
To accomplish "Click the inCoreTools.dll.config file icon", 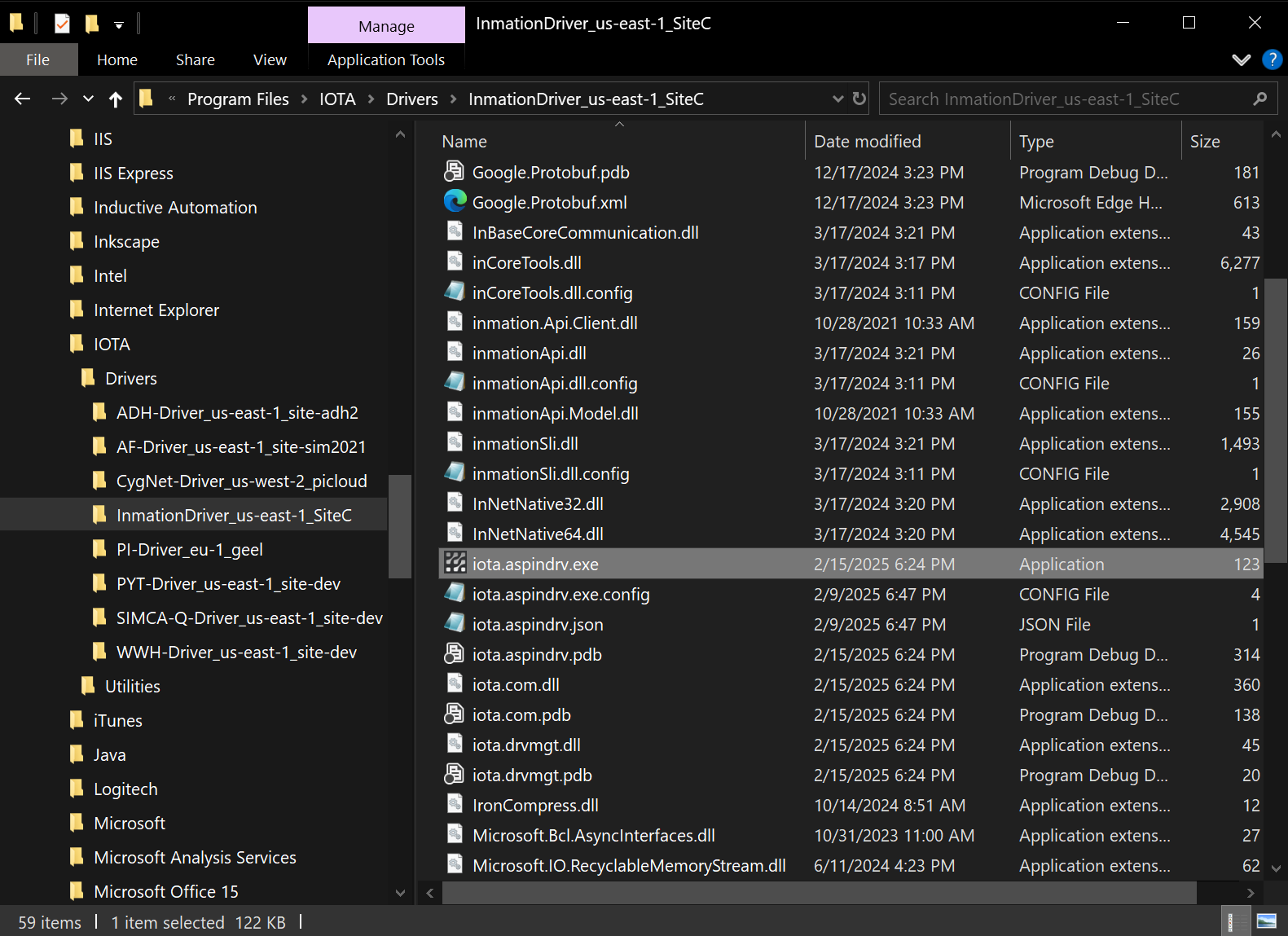I will (455, 292).
